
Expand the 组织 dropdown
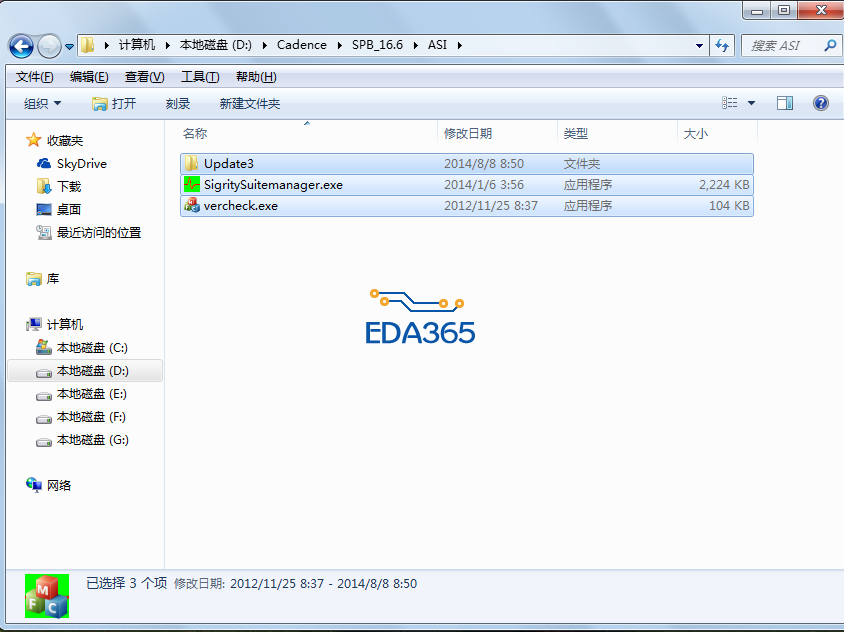pos(43,103)
